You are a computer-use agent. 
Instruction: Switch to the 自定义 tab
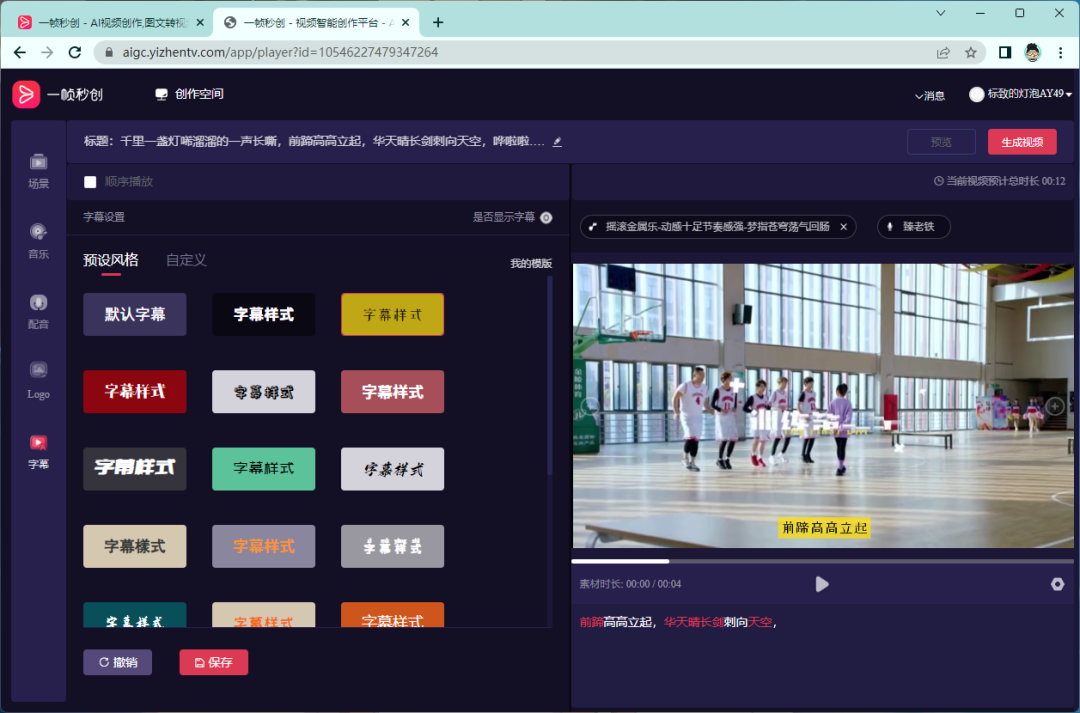click(x=186, y=260)
